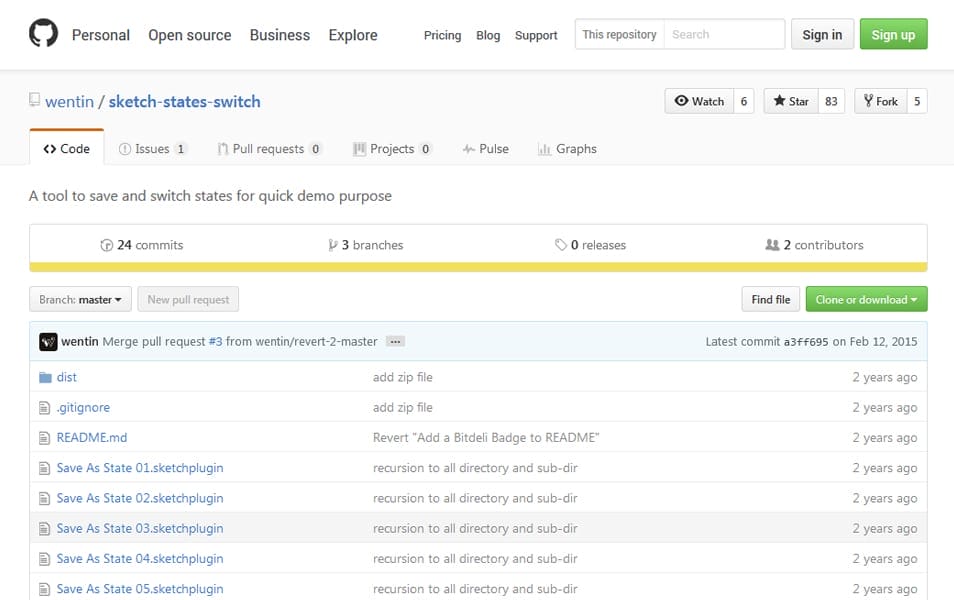Screen dimensions: 954x600
Task: Click the releases tag icon
Action: pyautogui.click(x=561, y=245)
